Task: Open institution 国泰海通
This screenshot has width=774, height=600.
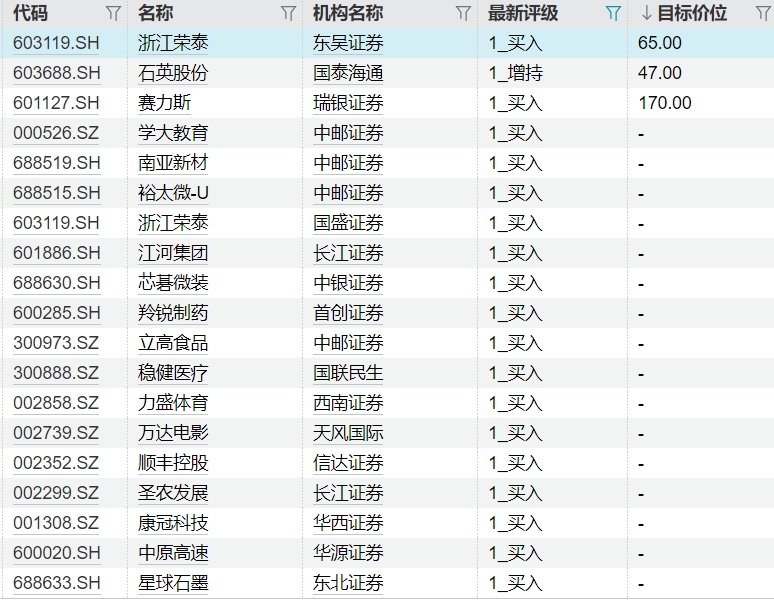Action: point(348,73)
